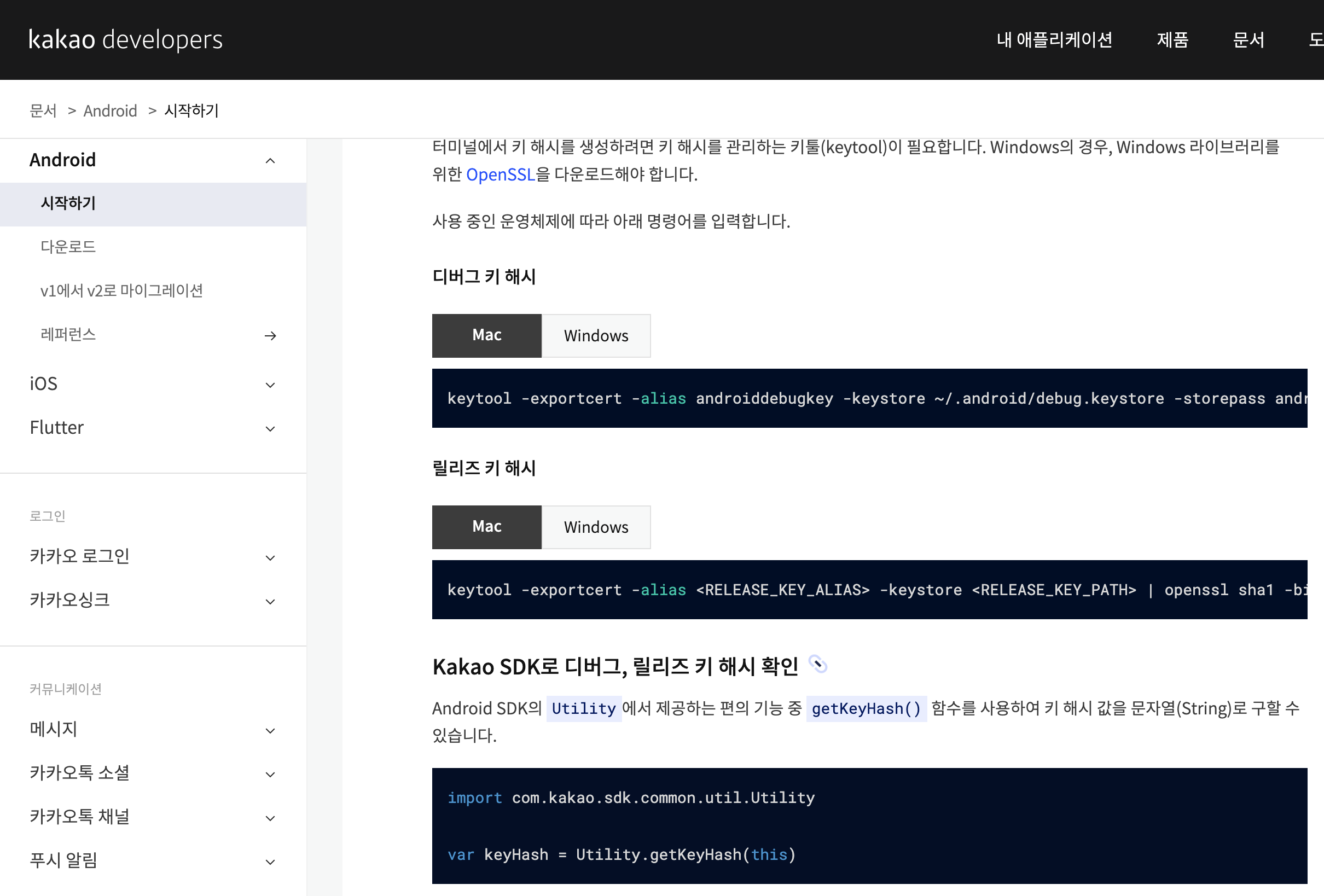Select Windows tab under 디버그 키 해시

click(595, 335)
